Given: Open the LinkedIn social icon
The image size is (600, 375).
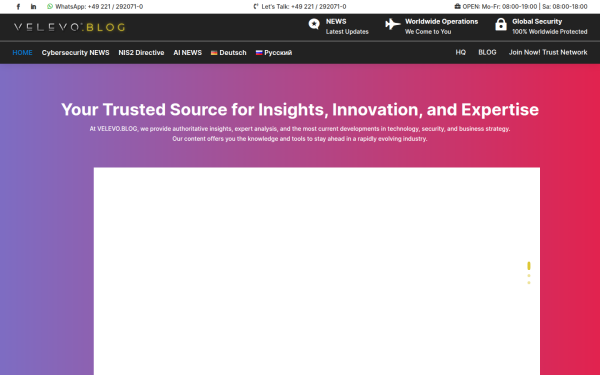Looking at the screenshot, I should (33, 7).
